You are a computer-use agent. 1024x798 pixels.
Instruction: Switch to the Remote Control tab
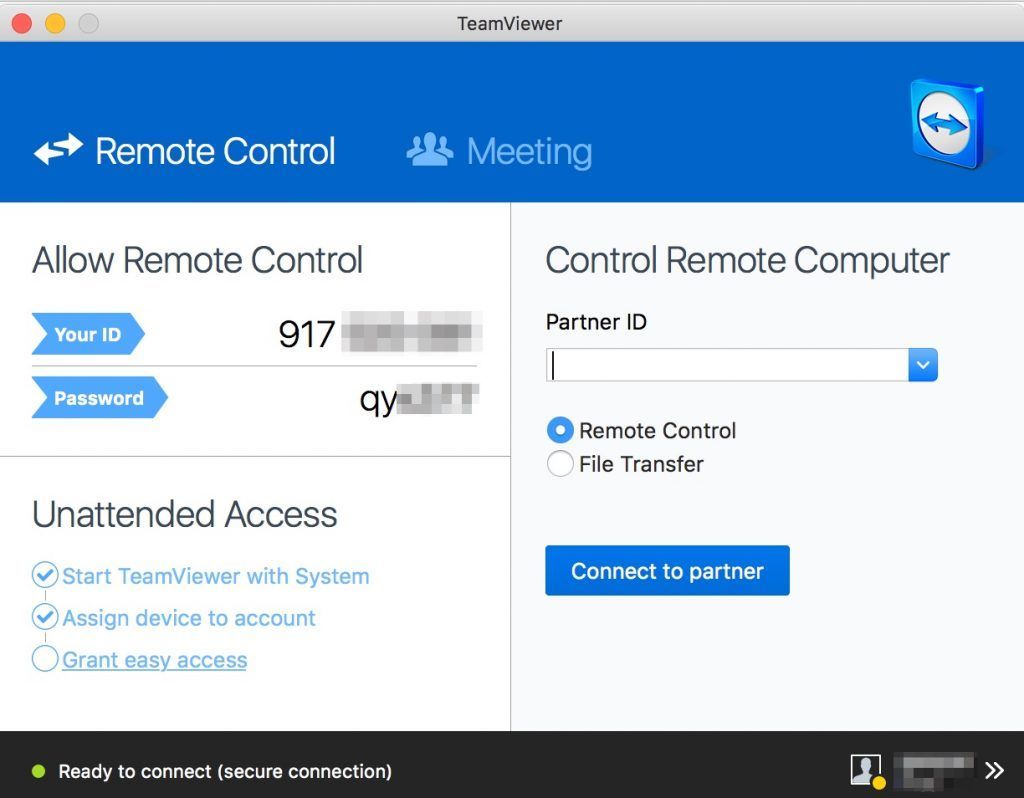[x=185, y=151]
